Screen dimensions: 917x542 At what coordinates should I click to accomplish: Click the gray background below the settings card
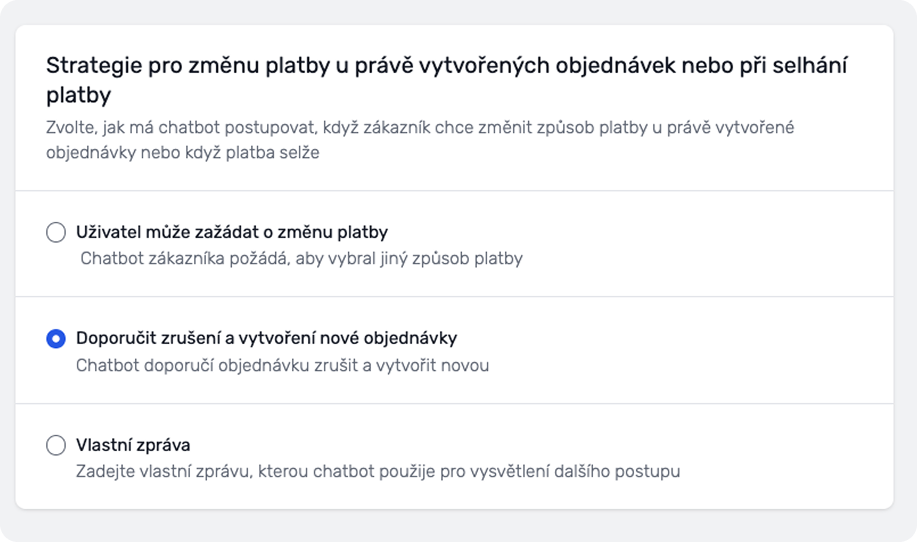tap(454, 527)
